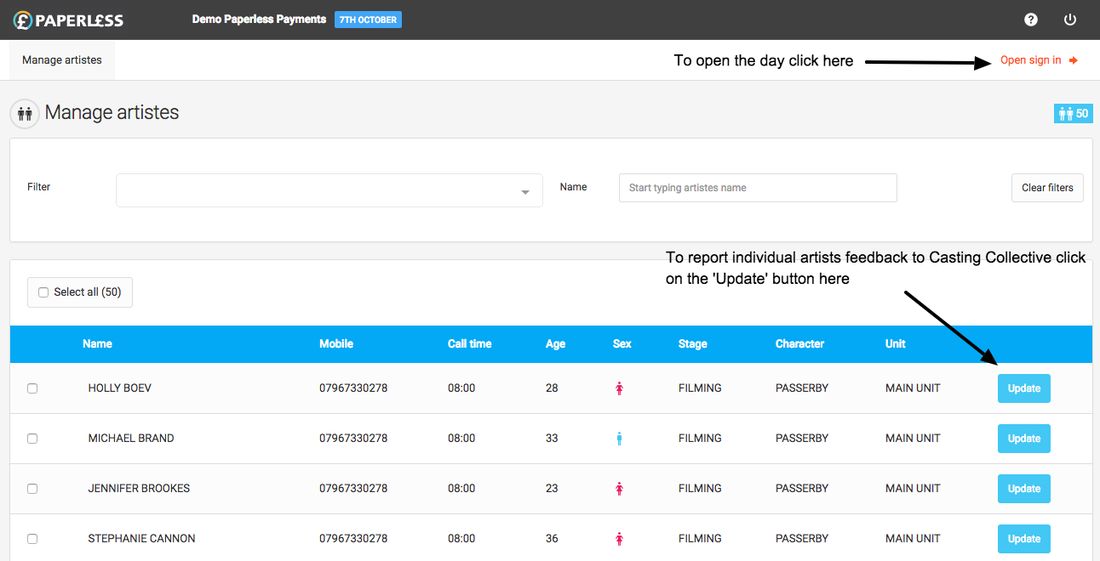Viewport: 1100px width, 561px height.
Task: Click Update for Holly Boev
Action: point(1024,389)
